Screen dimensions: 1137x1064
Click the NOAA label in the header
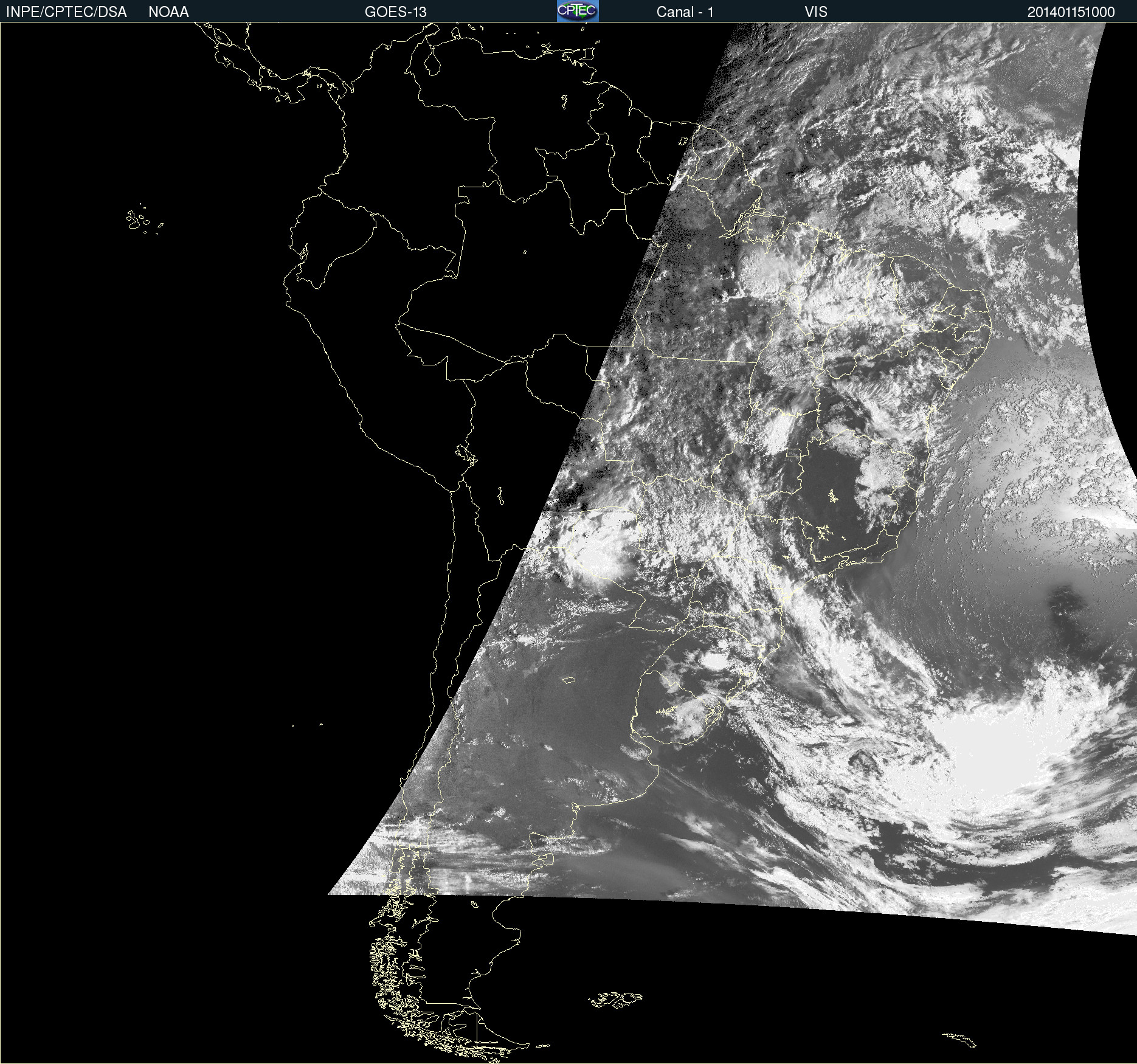point(168,12)
